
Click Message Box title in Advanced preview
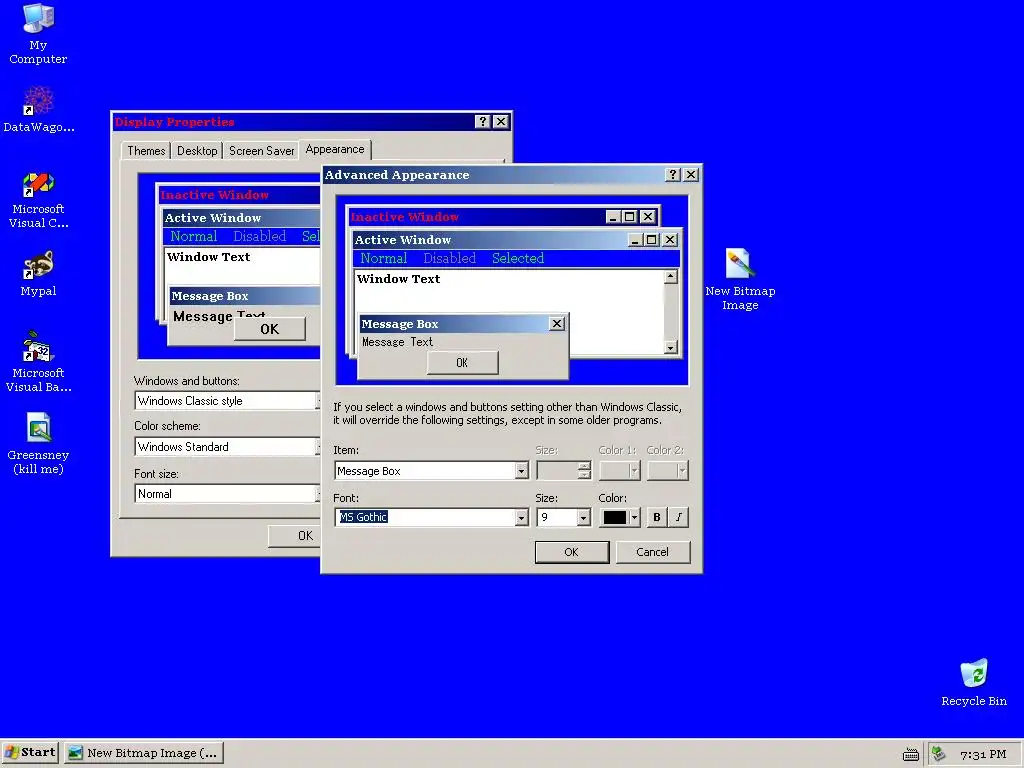point(400,324)
